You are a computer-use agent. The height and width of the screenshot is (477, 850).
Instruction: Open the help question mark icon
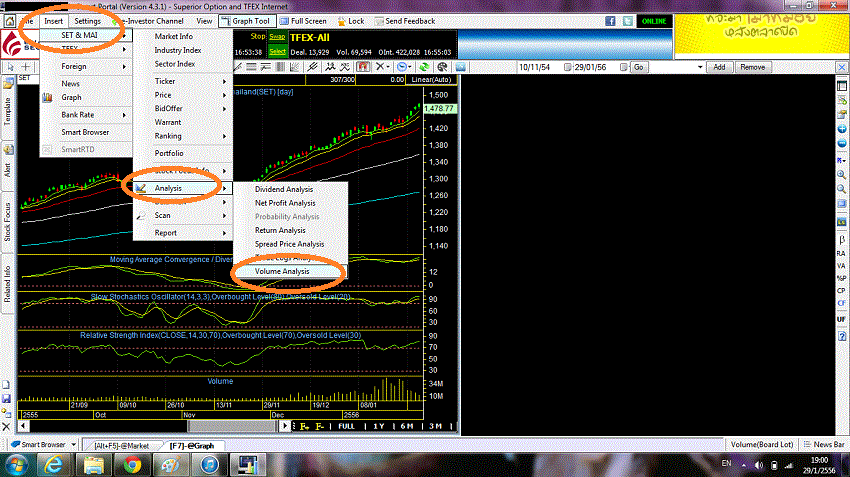click(x=841, y=336)
